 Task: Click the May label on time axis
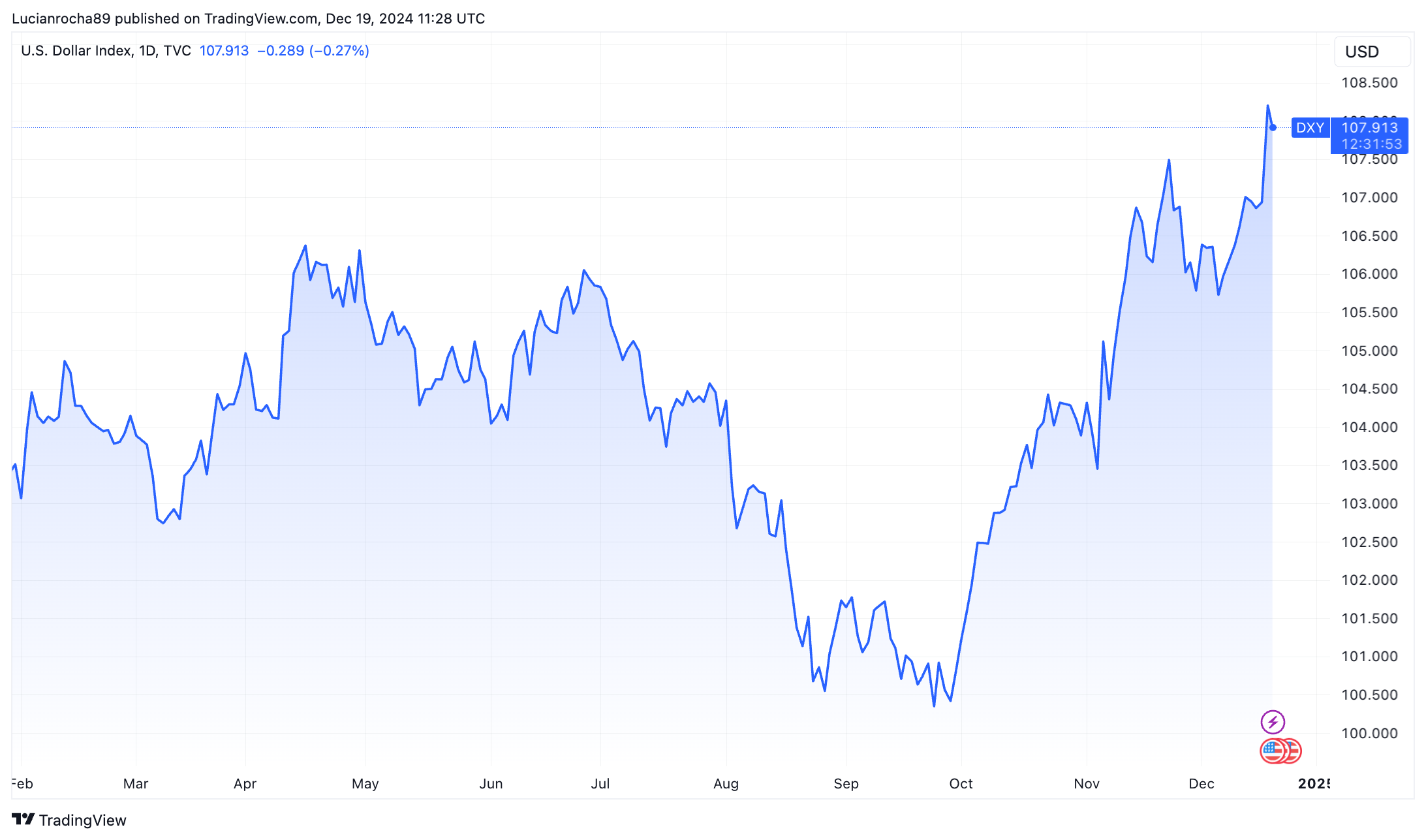click(x=365, y=784)
